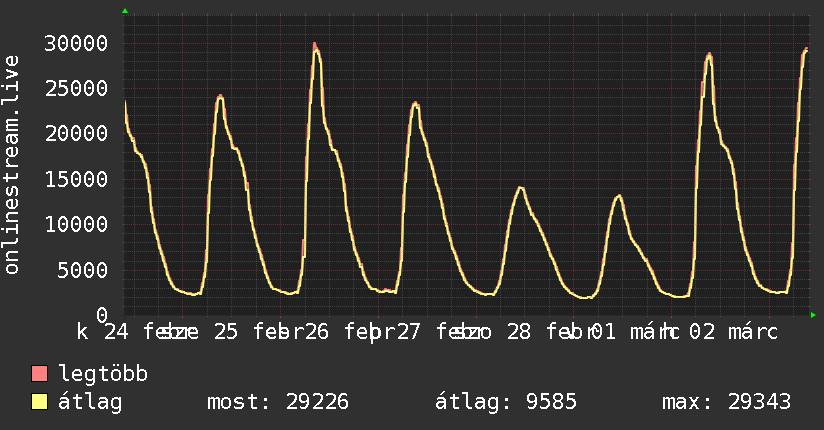Click the most: 29226 value
Viewport: 824px width, 430px height.
click(278, 402)
